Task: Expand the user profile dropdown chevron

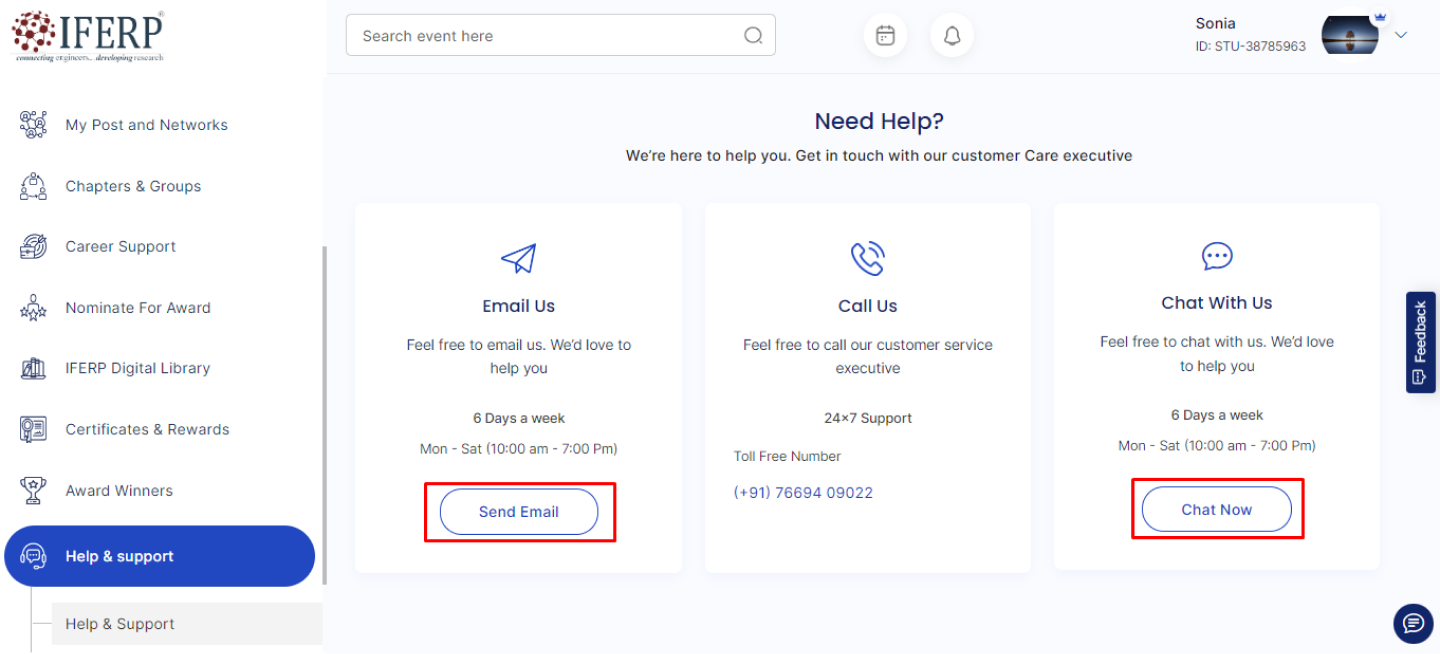Action: [x=1401, y=35]
